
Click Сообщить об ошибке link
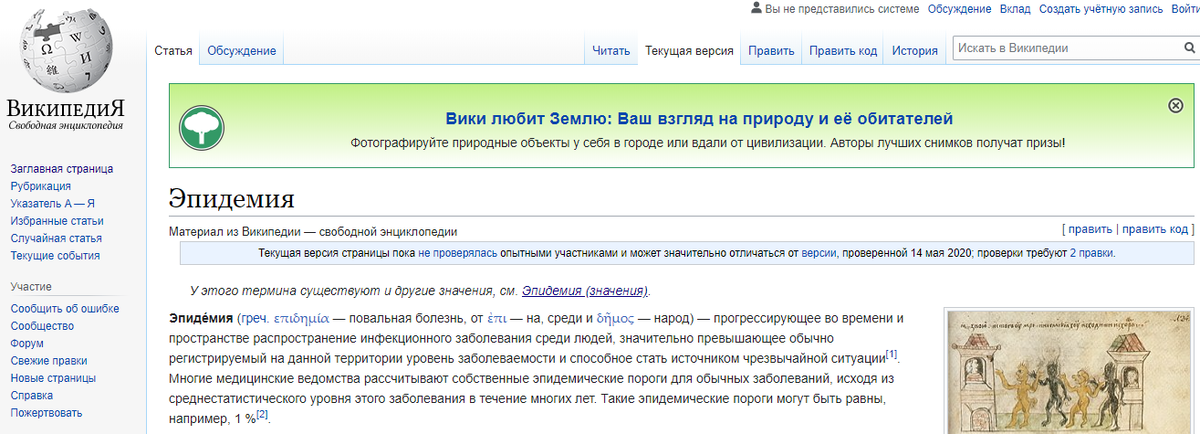[x=65, y=309]
